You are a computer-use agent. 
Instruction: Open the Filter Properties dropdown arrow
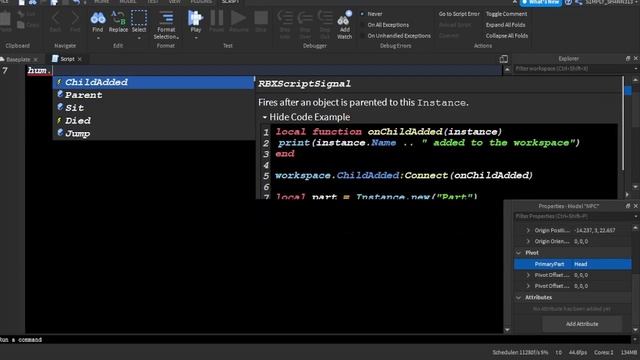click(636, 217)
